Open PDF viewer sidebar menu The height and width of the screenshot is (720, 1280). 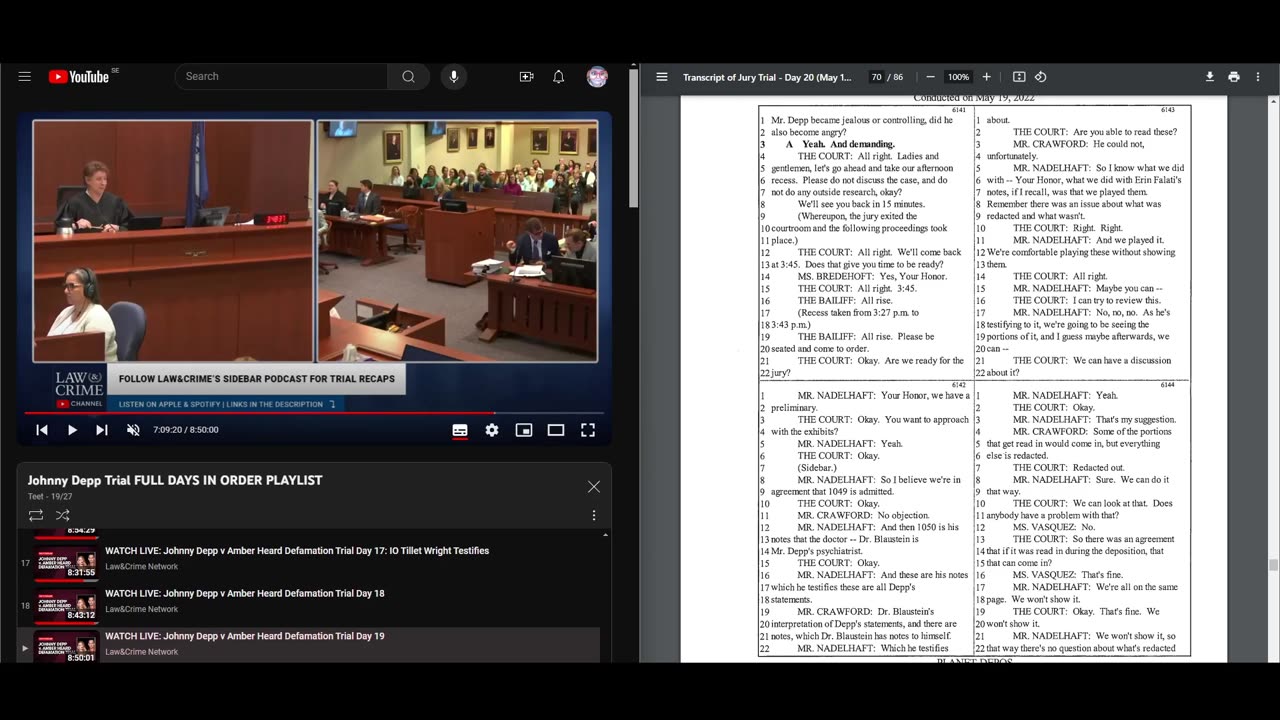point(662,77)
